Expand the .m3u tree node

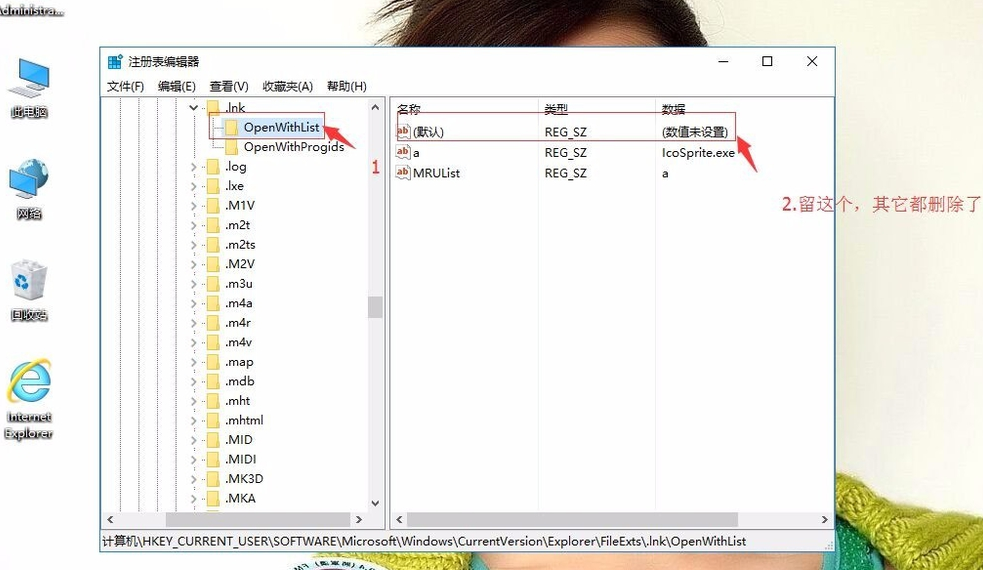coord(194,283)
